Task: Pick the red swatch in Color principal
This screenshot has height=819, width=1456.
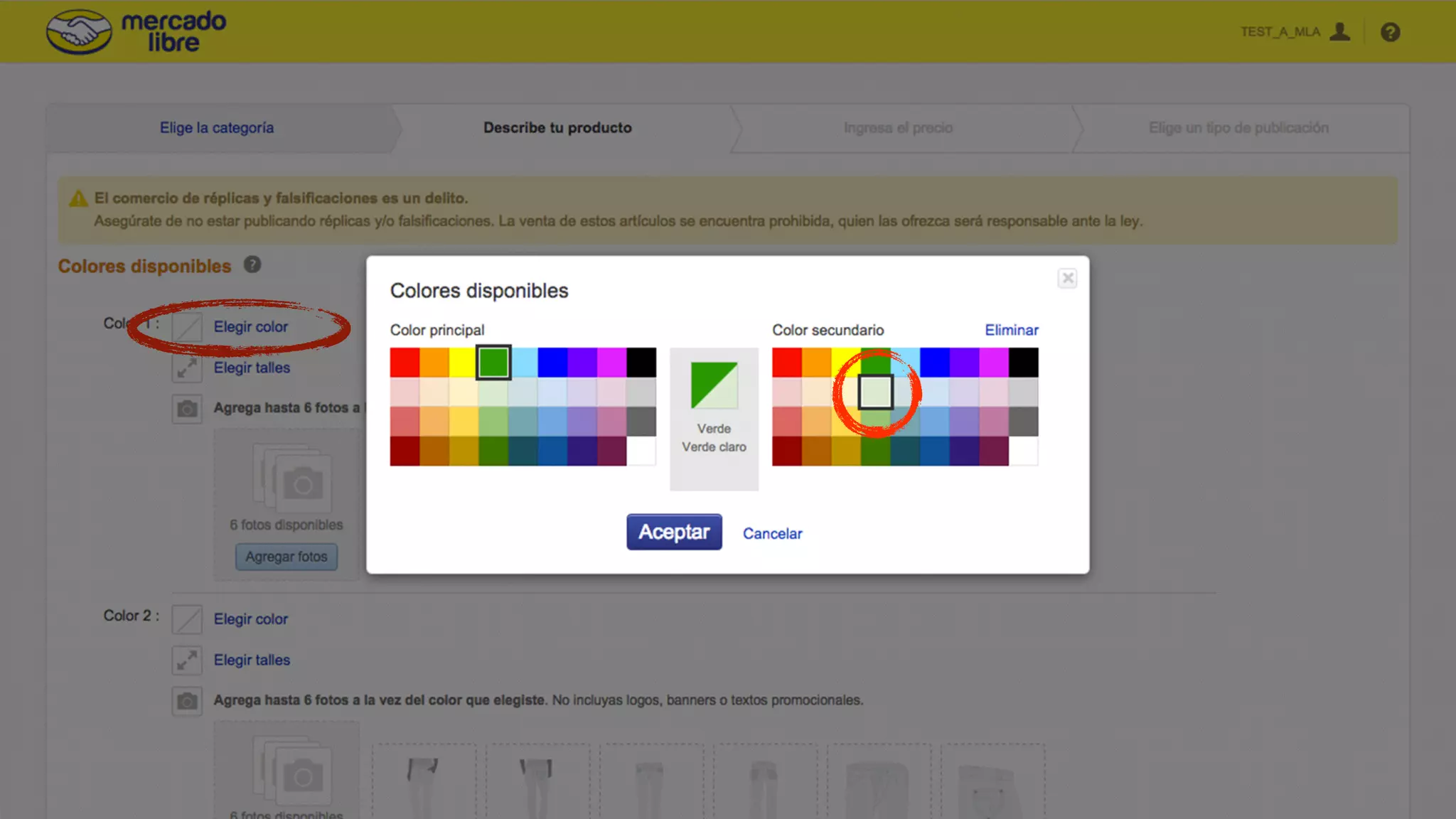Action: pos(404,363)
